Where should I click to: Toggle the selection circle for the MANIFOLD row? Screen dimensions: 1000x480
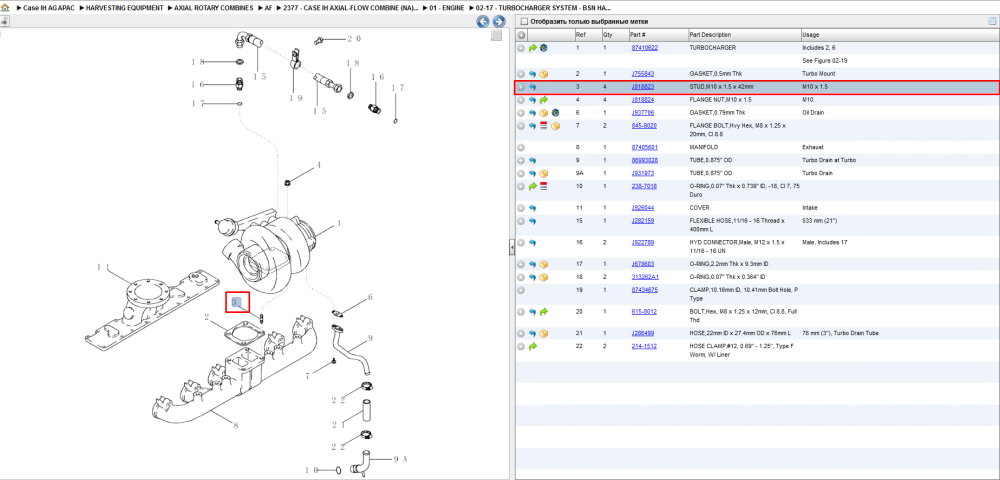coord(521,147)
